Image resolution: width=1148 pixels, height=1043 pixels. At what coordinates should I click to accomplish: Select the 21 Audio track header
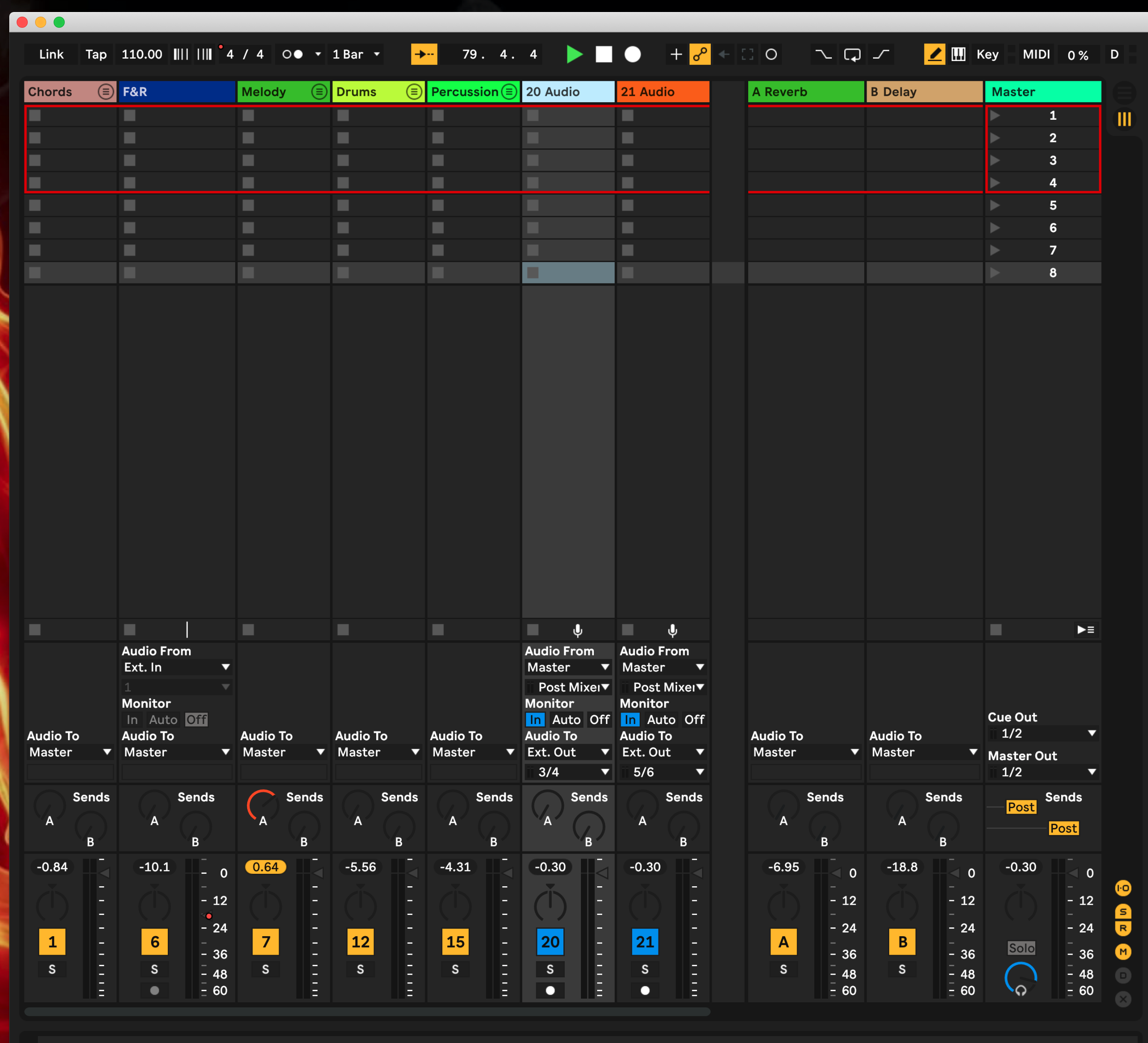(663, 92)
